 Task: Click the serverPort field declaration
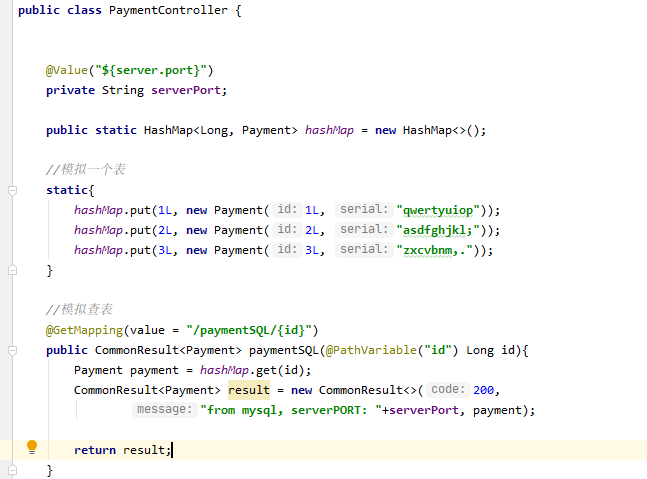[x=186, y=90]
